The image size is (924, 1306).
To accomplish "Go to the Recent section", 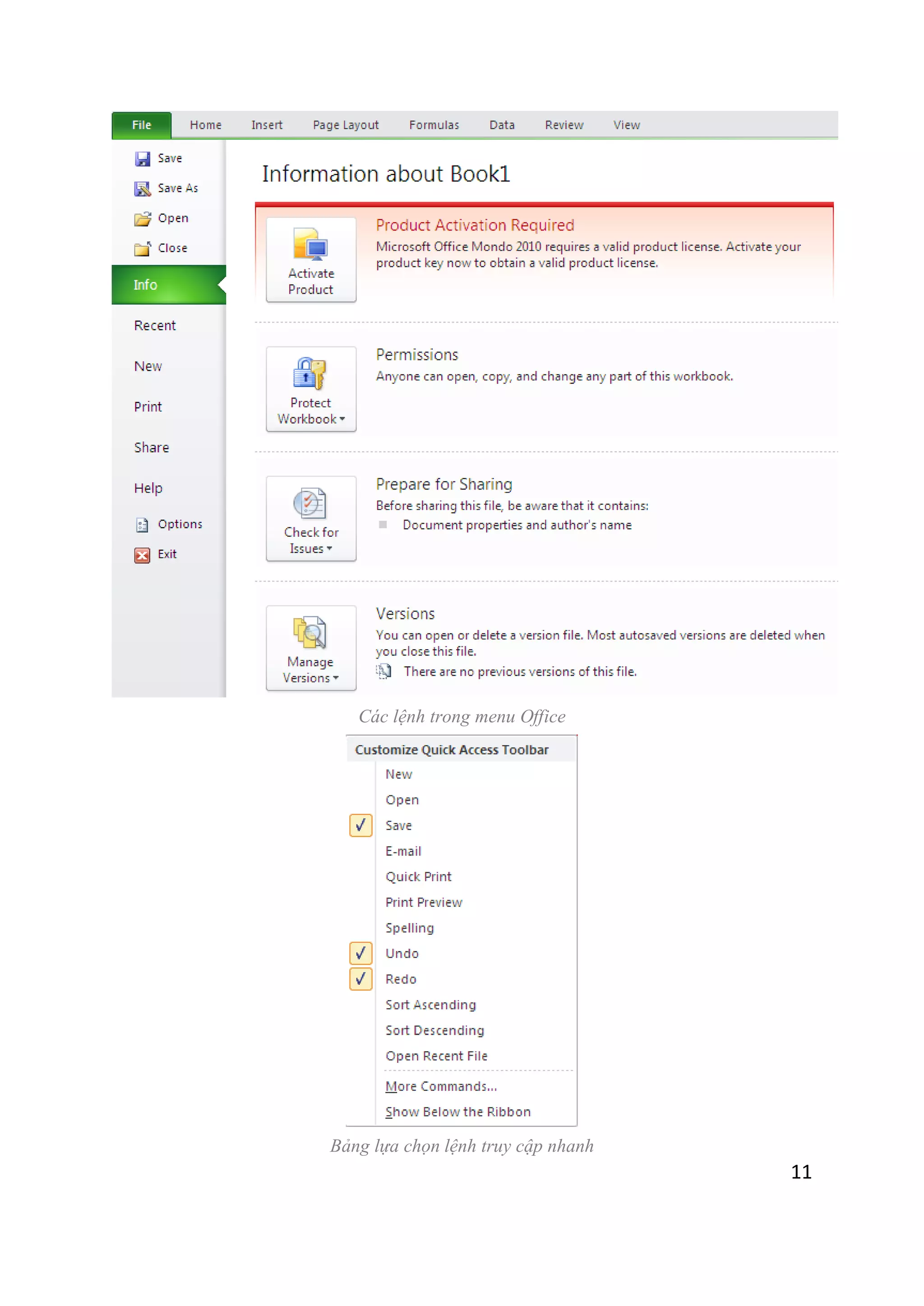I will click(x=155, y=326).
